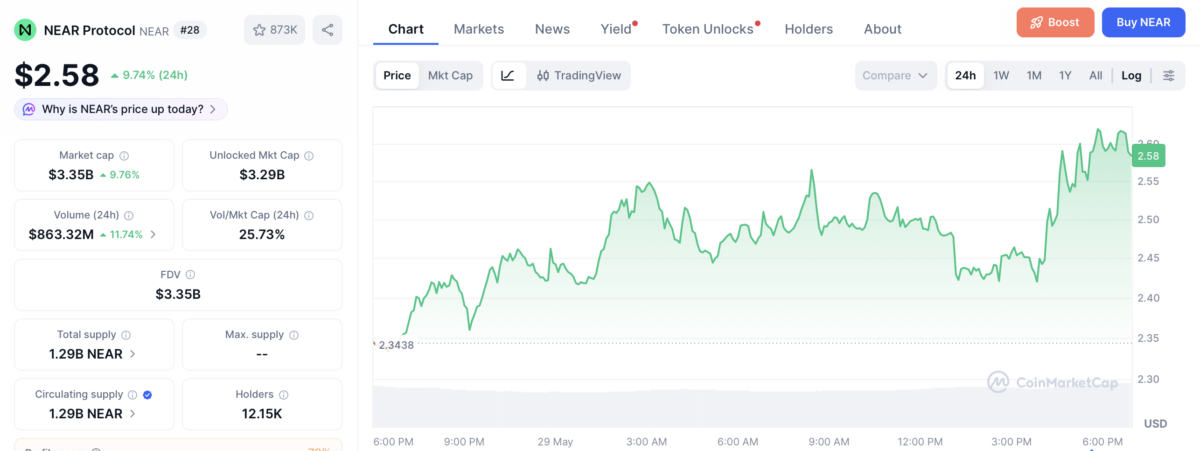Click the 3:00 AM time axis label

[646, 441]
